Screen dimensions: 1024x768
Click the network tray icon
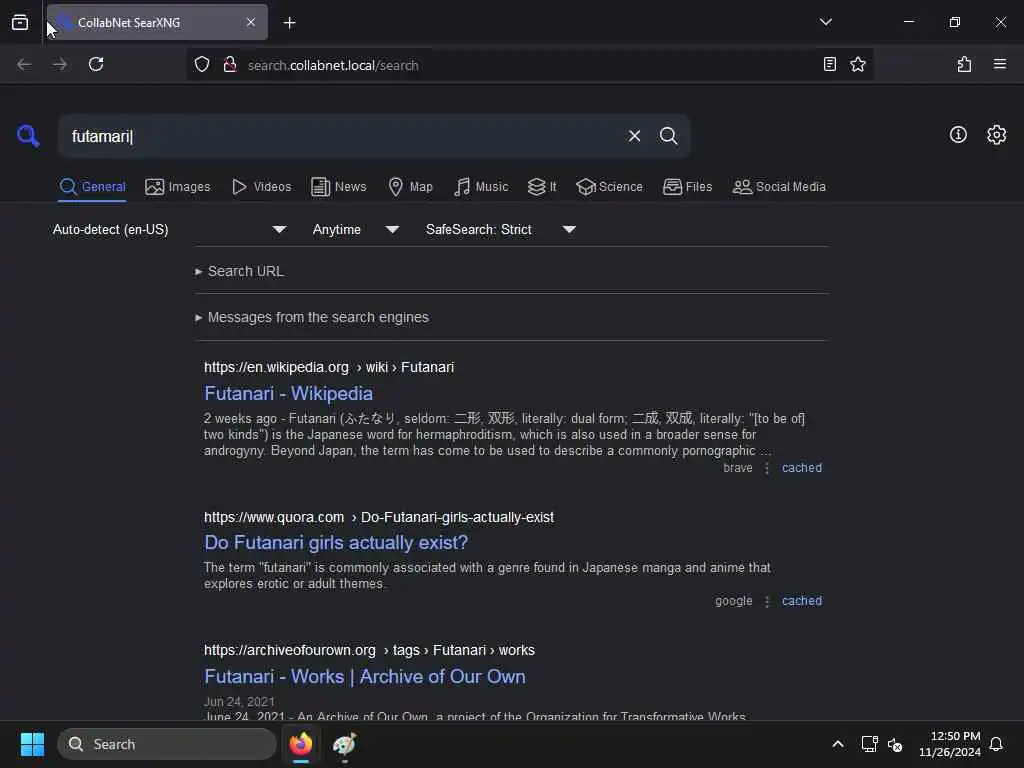click(x=869, y=744)
